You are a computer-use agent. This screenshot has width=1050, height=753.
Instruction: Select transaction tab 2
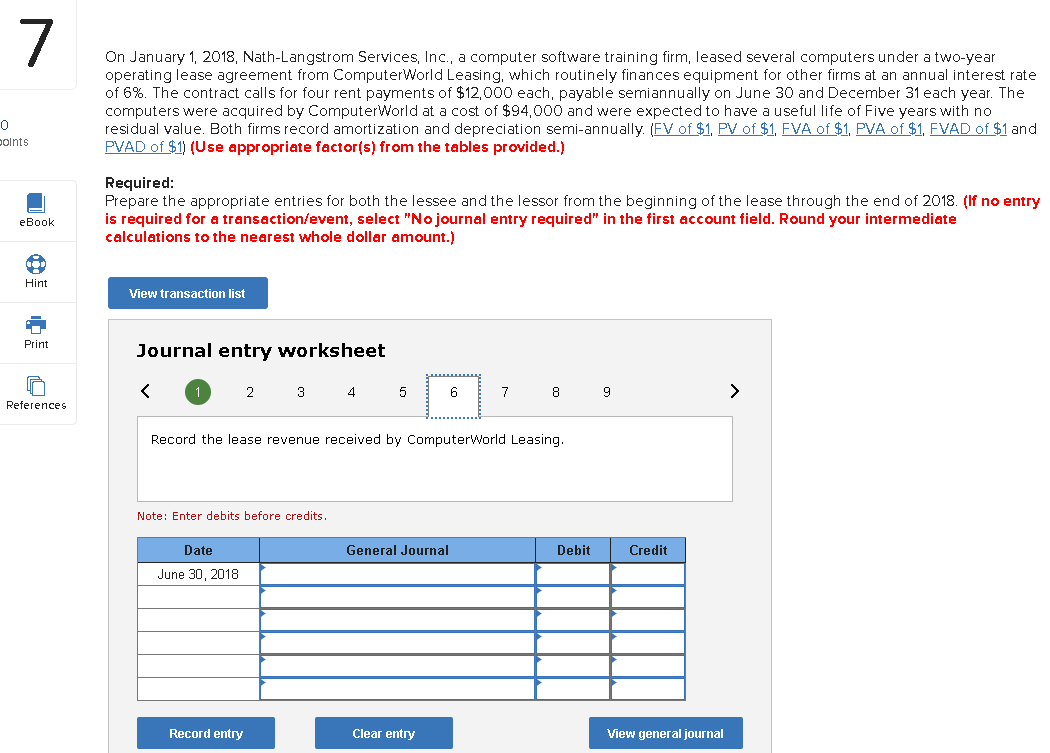pos(250,392)
